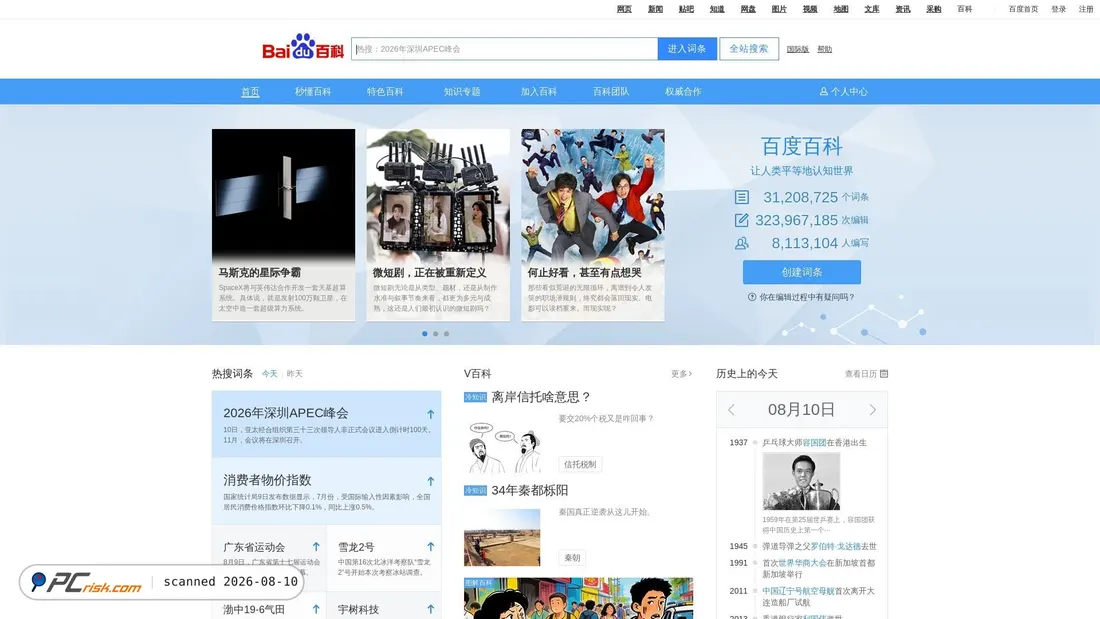1100x619 pixels.
Task: Switch hot searches to 今天 tab
Action: tap(269, 374)
